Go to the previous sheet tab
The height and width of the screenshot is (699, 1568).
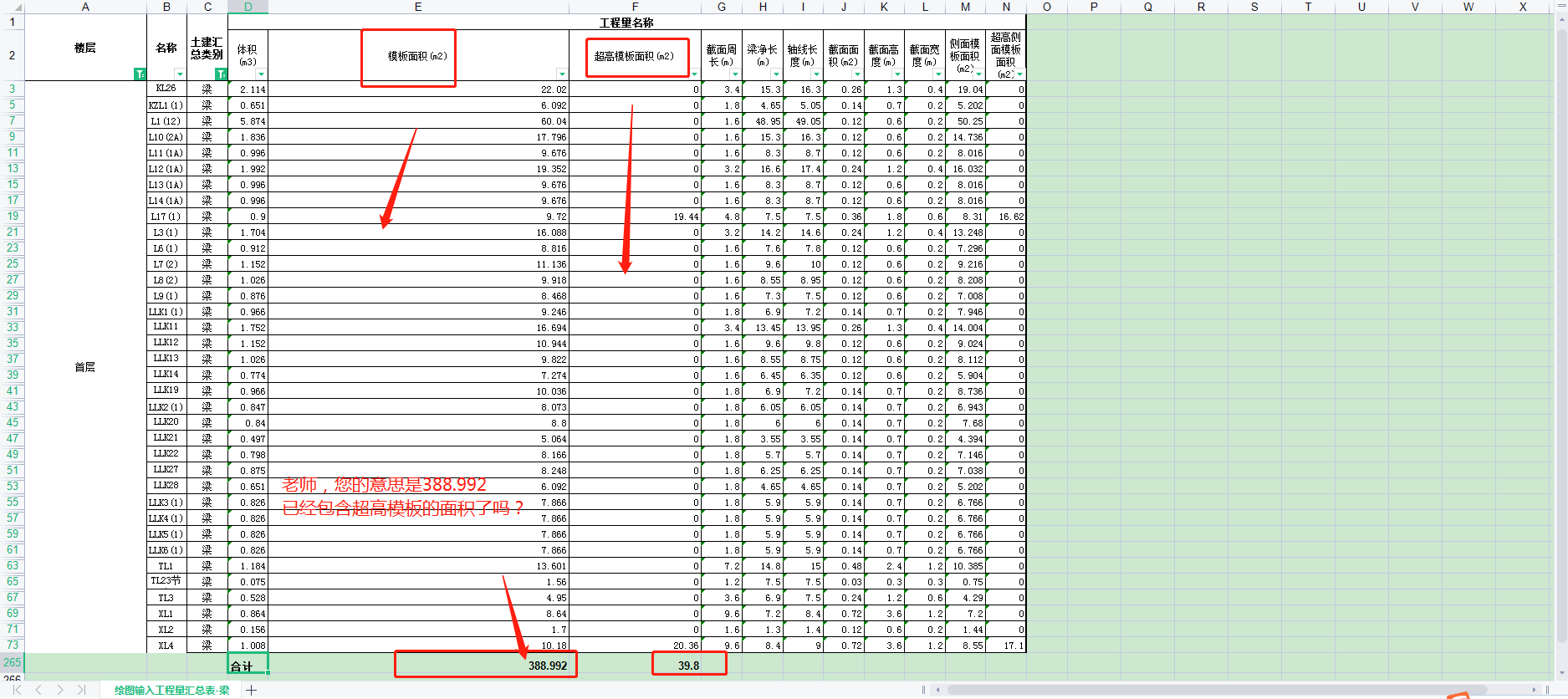38,690
